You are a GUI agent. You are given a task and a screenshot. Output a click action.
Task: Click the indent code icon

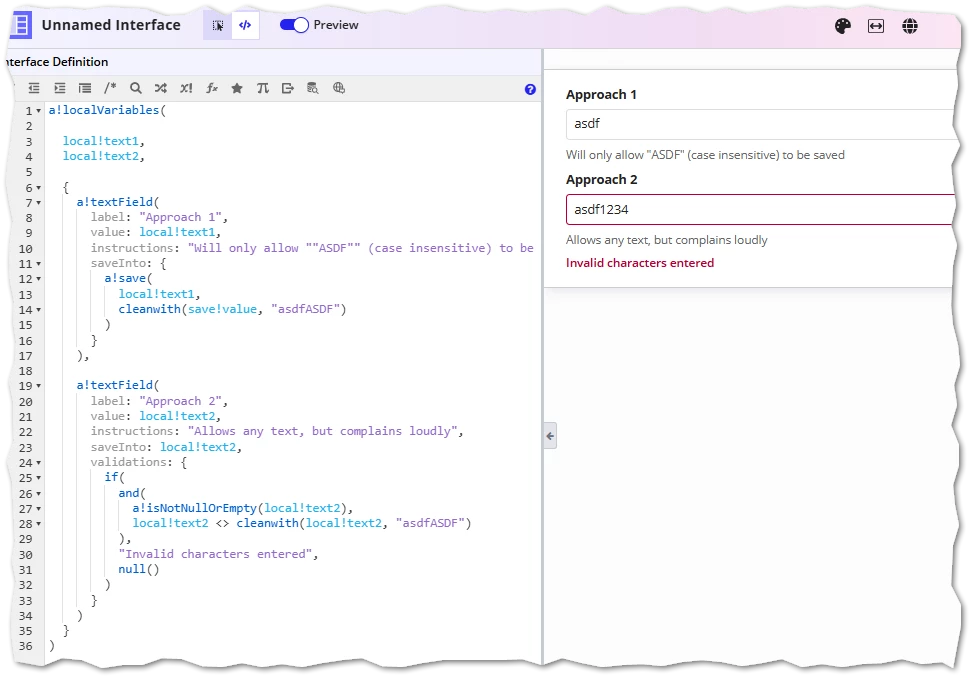(59, 89)
